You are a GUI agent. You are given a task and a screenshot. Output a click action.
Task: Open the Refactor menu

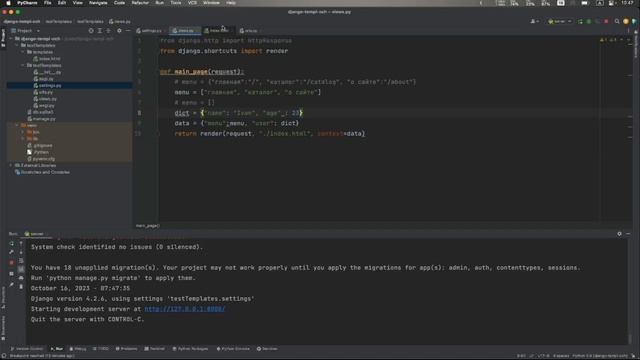[x=140, y=3]
